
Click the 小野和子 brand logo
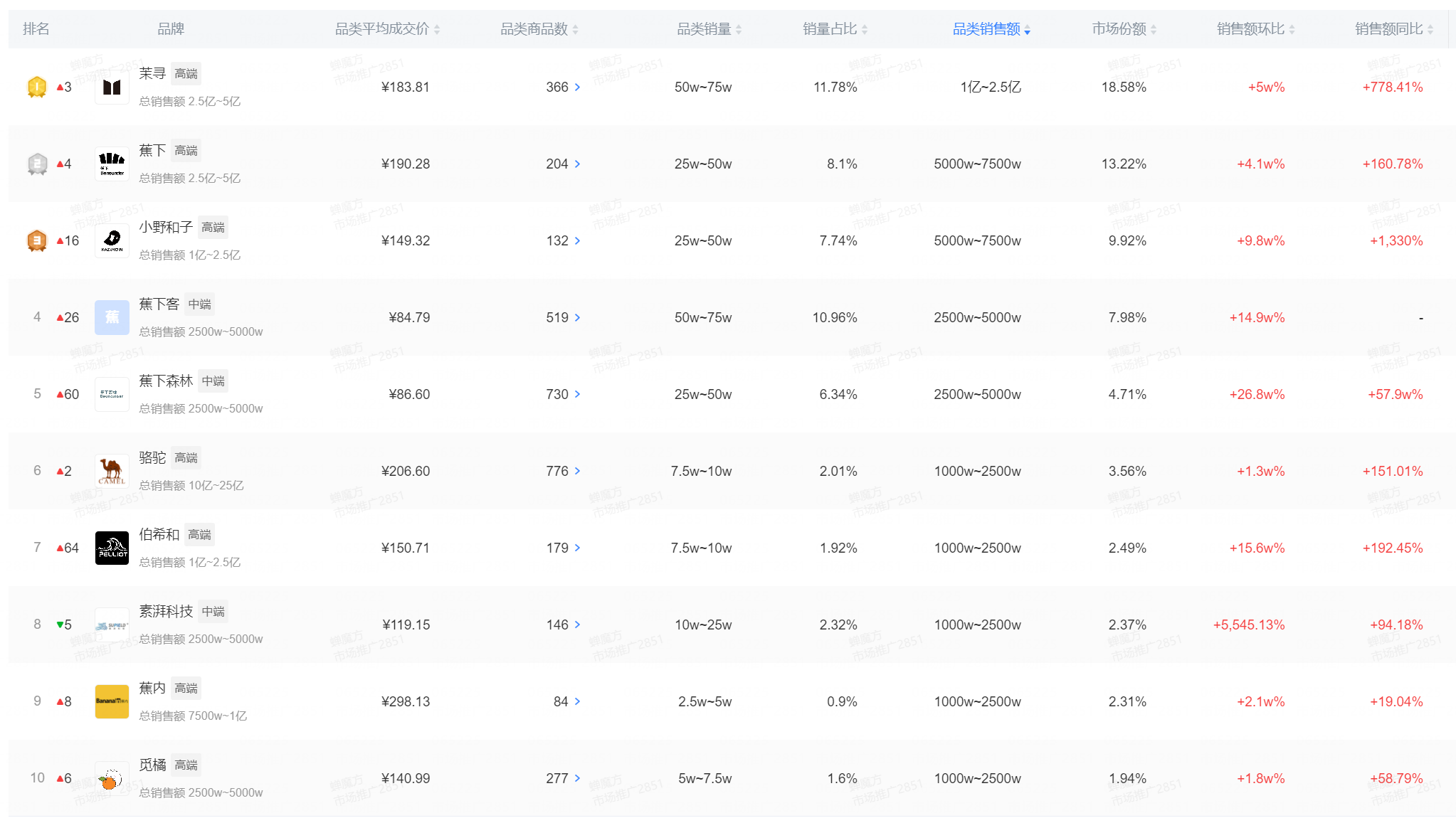point(112,241)
